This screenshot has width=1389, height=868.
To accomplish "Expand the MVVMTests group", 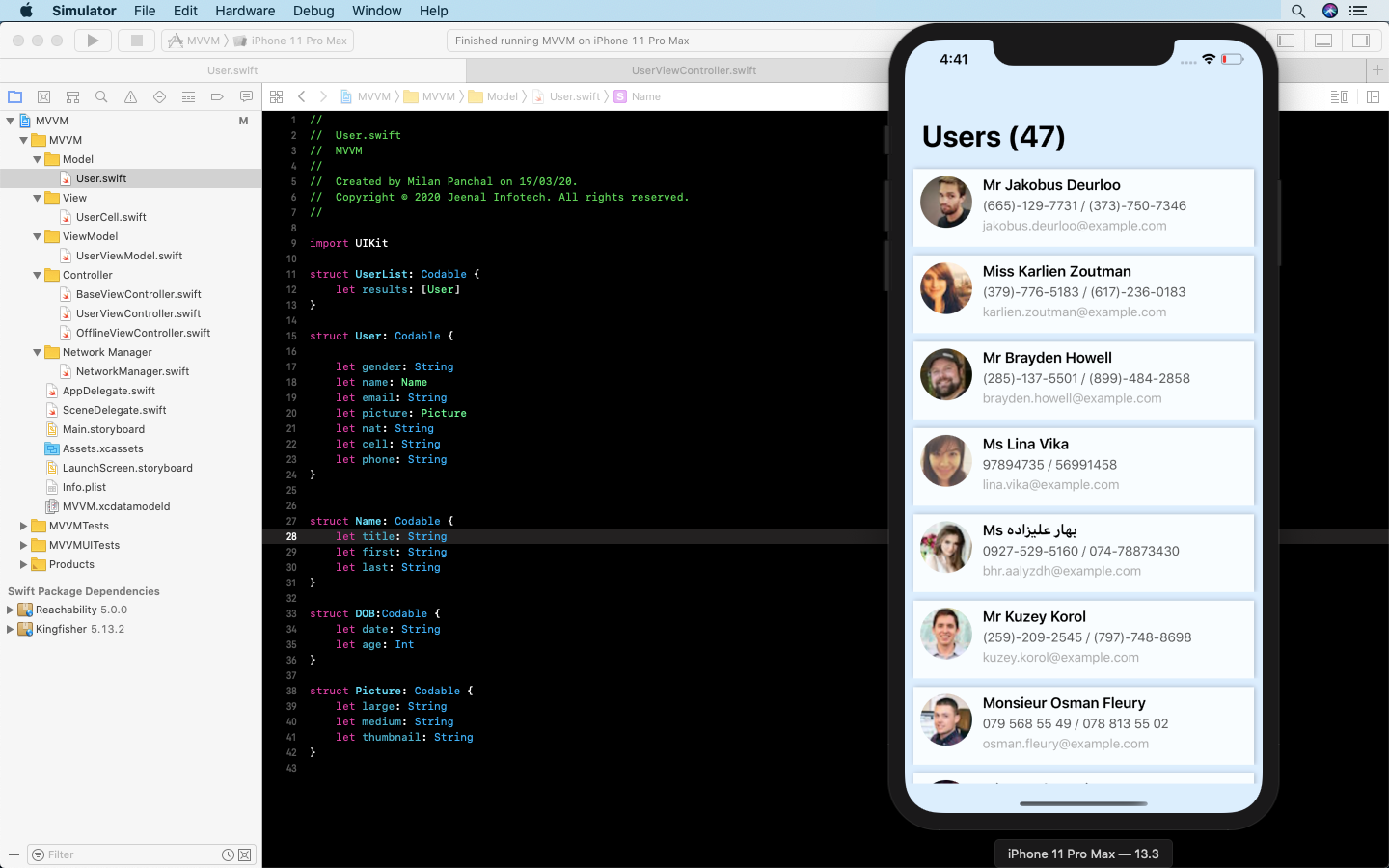I will [x=23, y=526].
